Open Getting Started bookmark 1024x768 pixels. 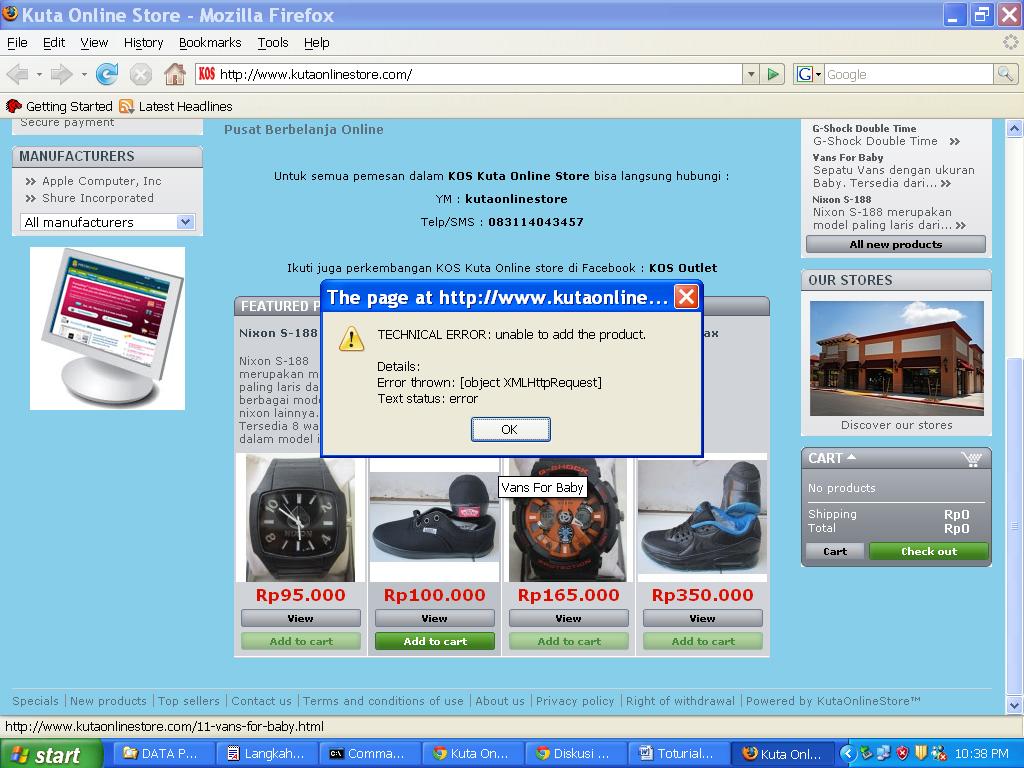59,106
